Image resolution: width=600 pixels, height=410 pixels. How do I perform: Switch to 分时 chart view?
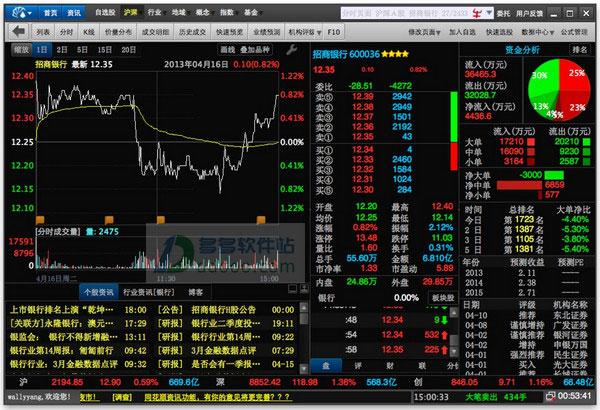66,32
